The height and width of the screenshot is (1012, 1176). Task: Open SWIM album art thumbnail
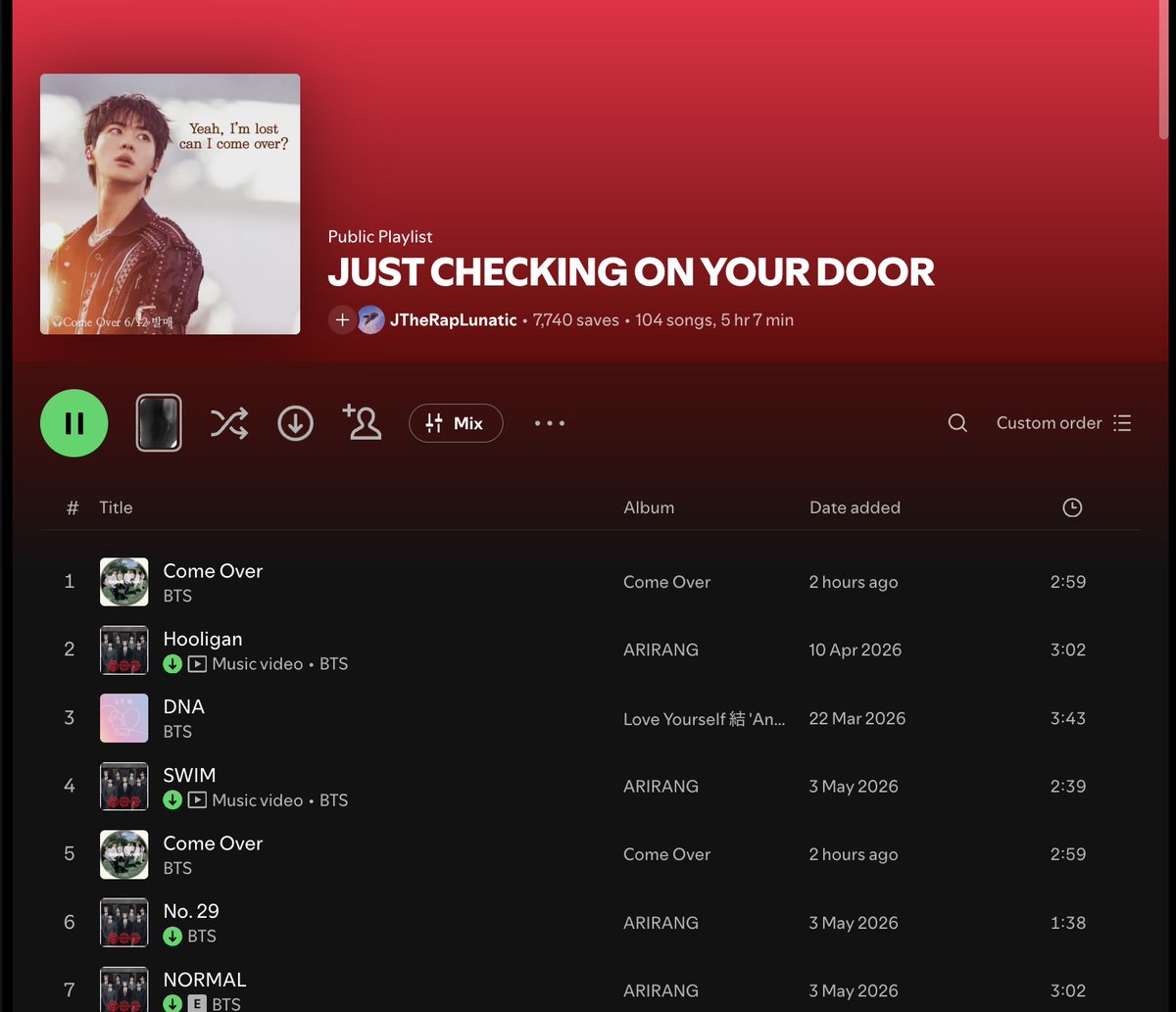pos(124,786)
